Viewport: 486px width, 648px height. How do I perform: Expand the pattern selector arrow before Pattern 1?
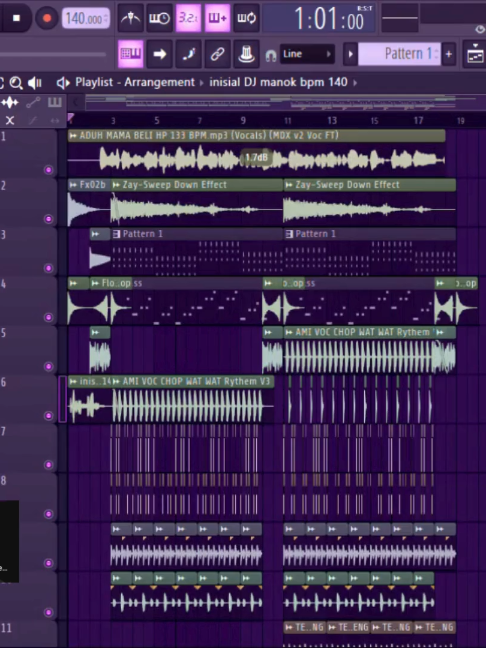350,54
